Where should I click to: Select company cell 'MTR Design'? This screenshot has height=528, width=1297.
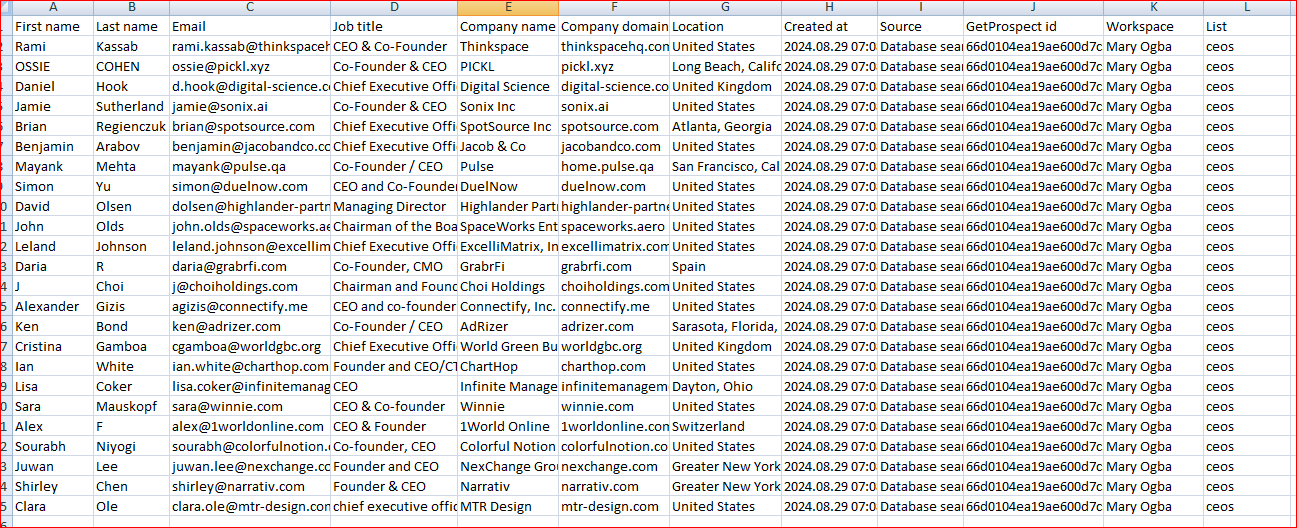[x=508, y=506]
